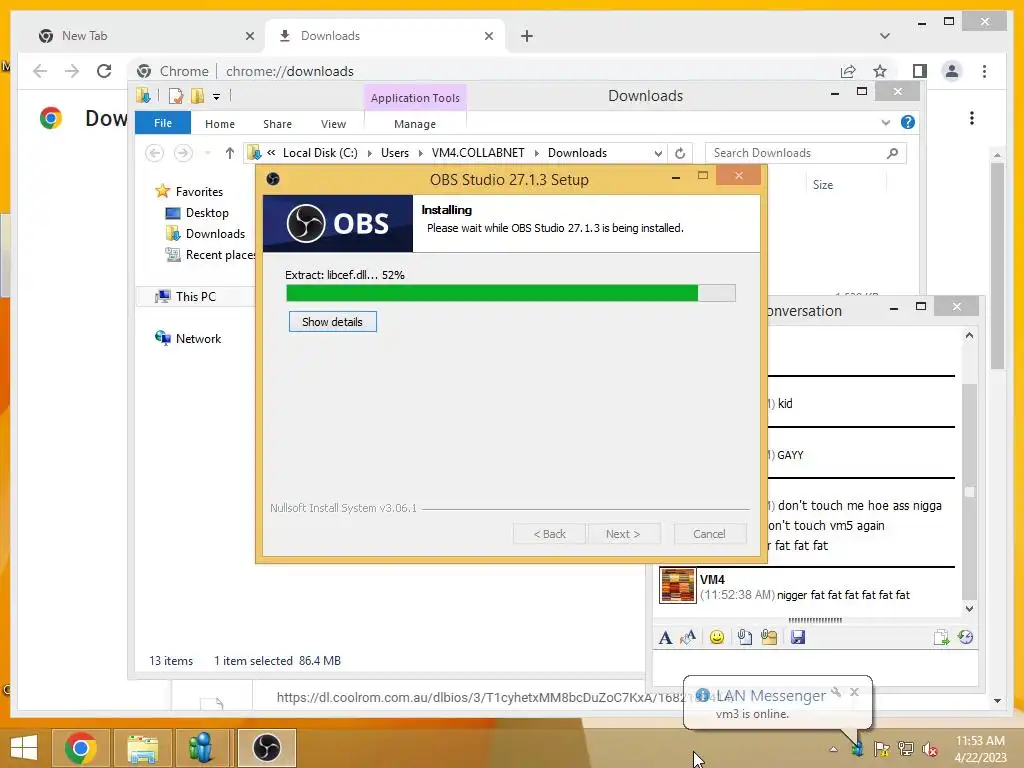Select Recent places in the Explorer navigation pane

tap(211, 255)
